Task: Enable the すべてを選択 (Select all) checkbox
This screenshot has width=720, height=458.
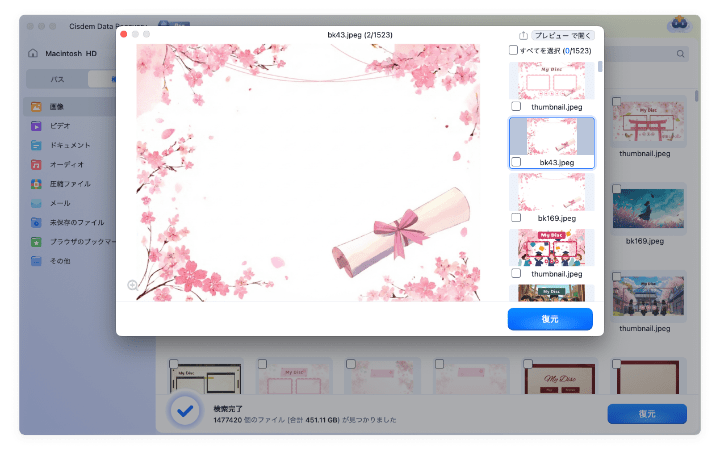Action: point(513,50)
